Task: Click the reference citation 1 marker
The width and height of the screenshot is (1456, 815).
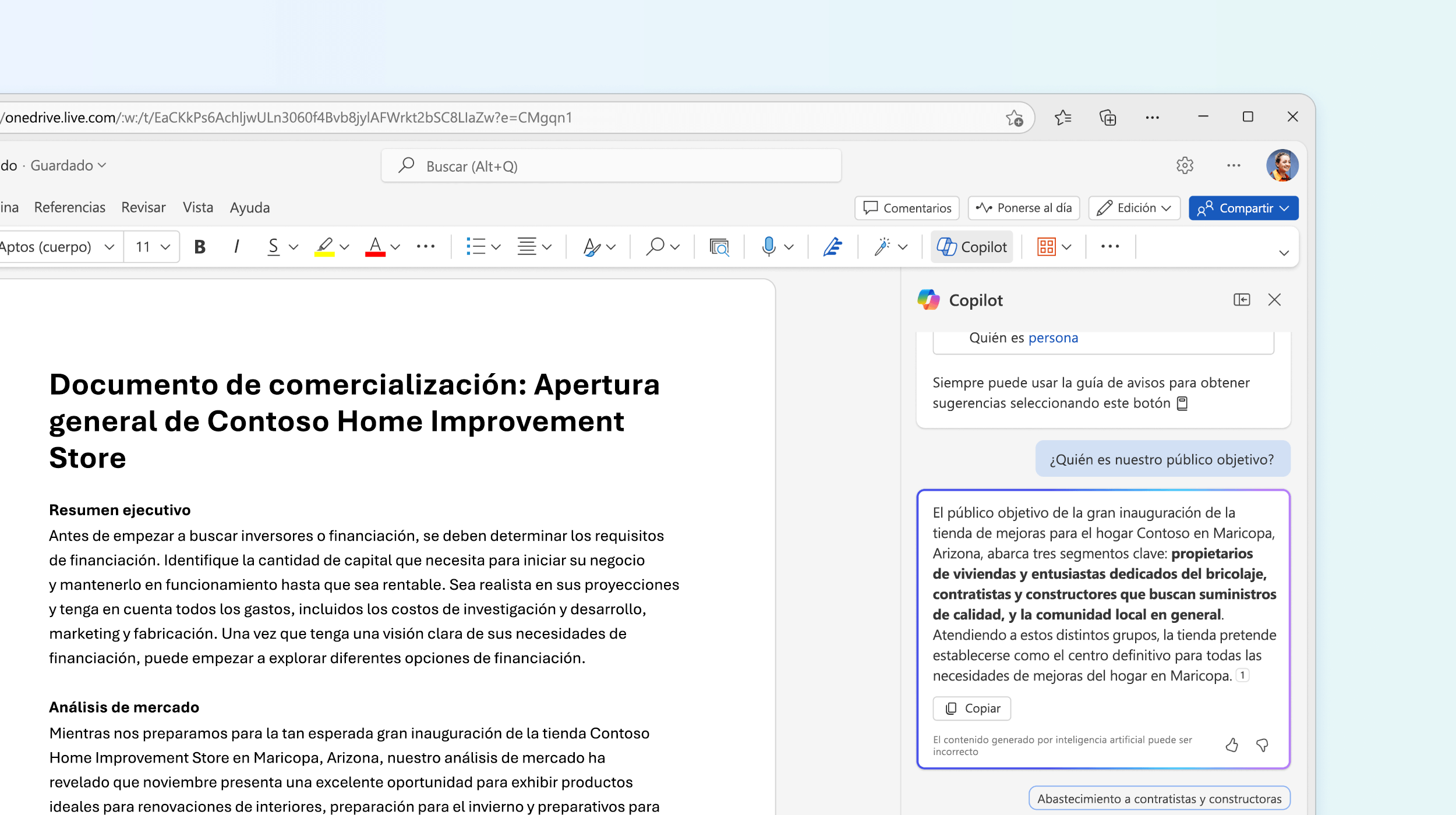Action: (1242, 675)
